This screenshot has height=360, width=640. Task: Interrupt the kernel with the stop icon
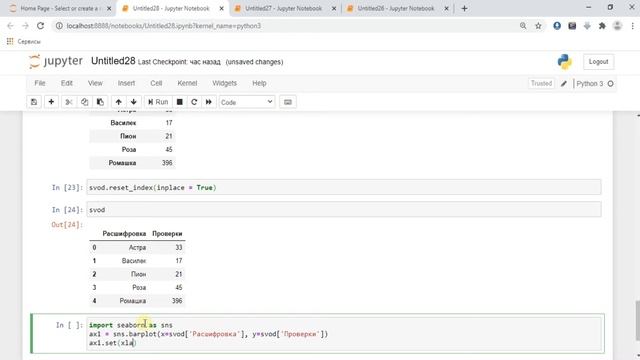[180, 102]
